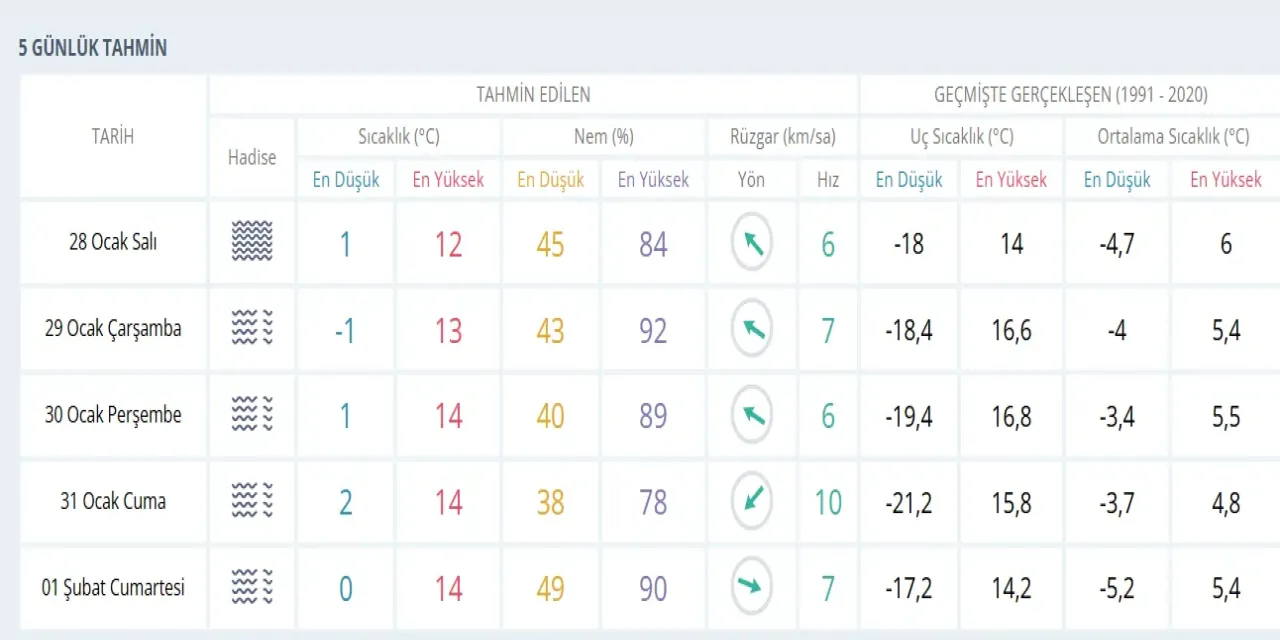Image resolution: width=1280 pixels, height=640 pixels.
Task: Select the Rüzgar (km/sa) column header
Action: pos(782,137)
